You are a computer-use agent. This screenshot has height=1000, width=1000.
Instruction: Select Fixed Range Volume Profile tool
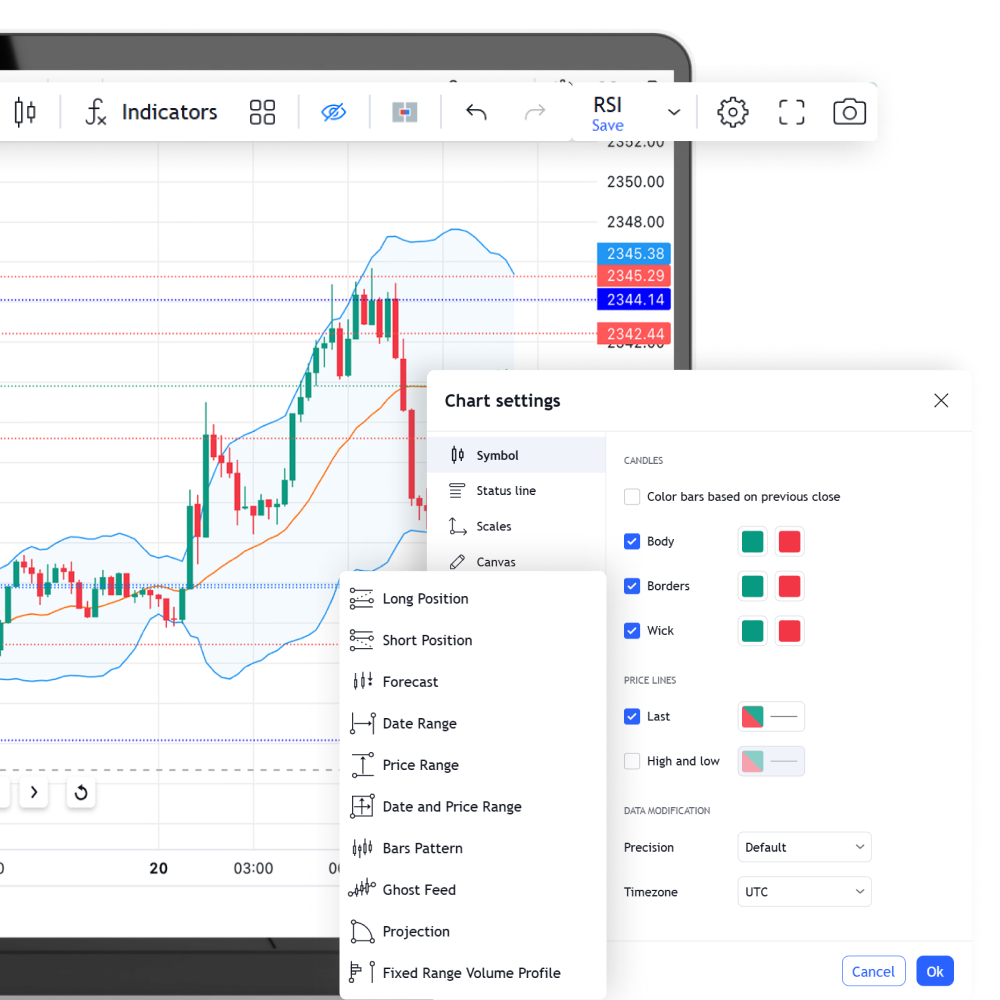click(x=473, y=973)
